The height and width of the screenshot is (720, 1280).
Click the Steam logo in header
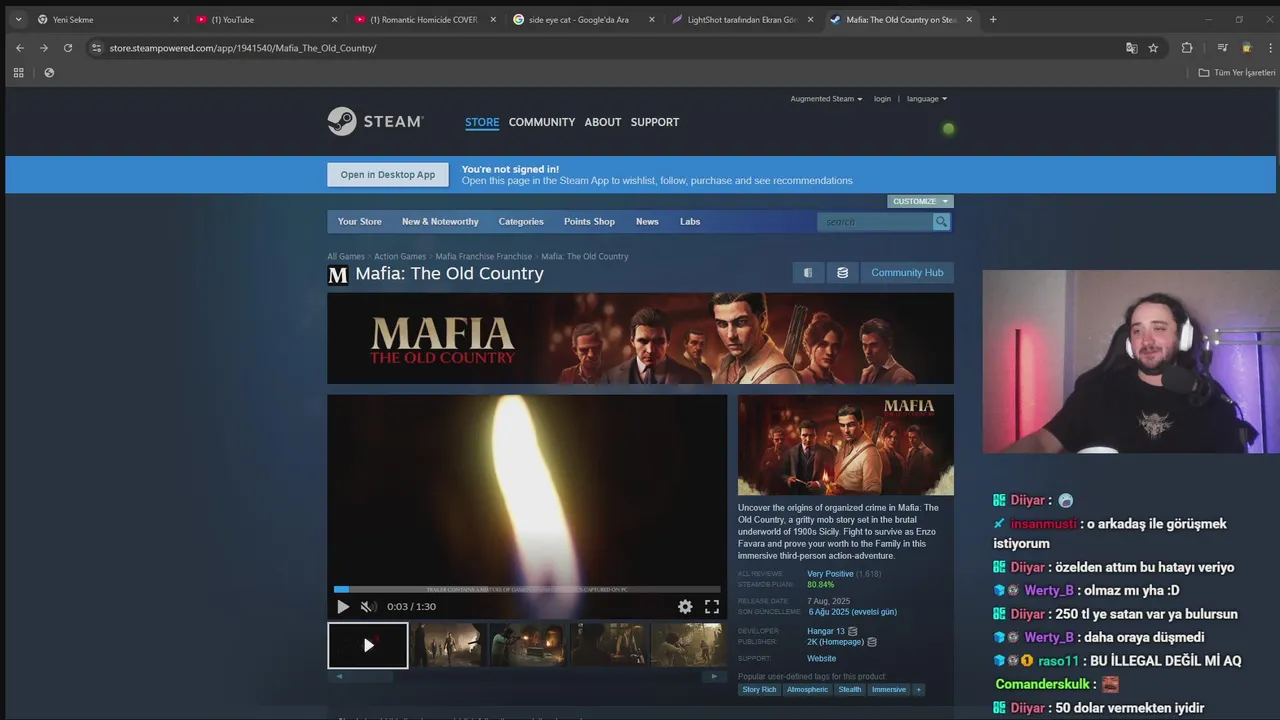(375, 121)
